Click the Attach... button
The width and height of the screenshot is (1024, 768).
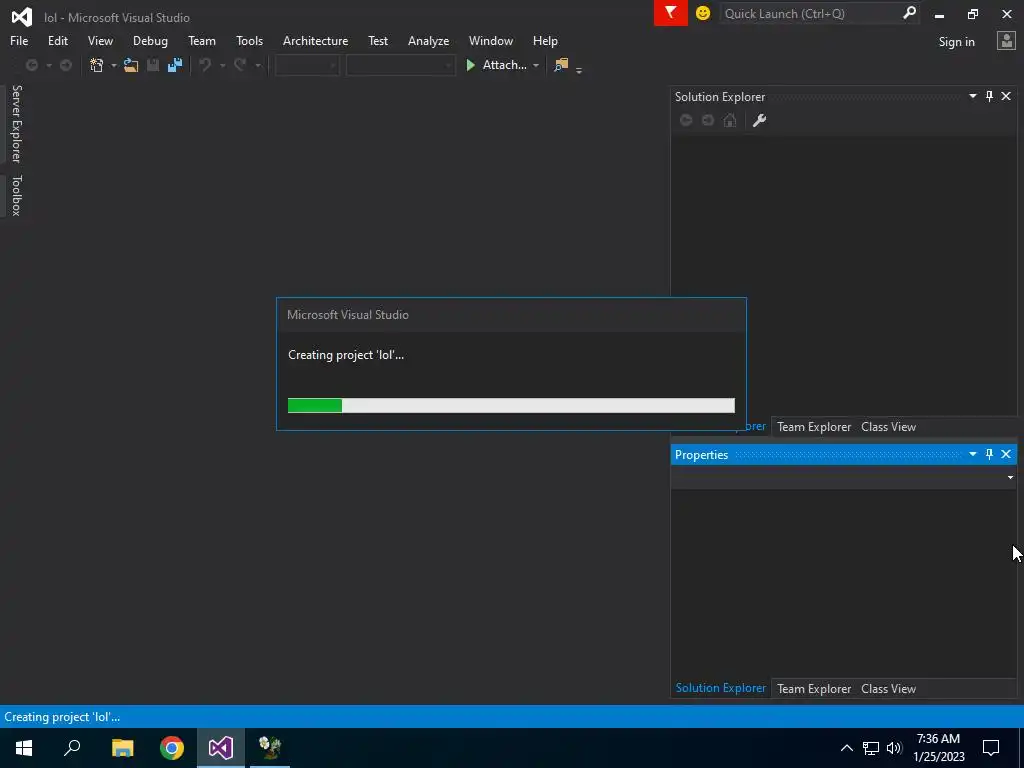tap(504, 65)
